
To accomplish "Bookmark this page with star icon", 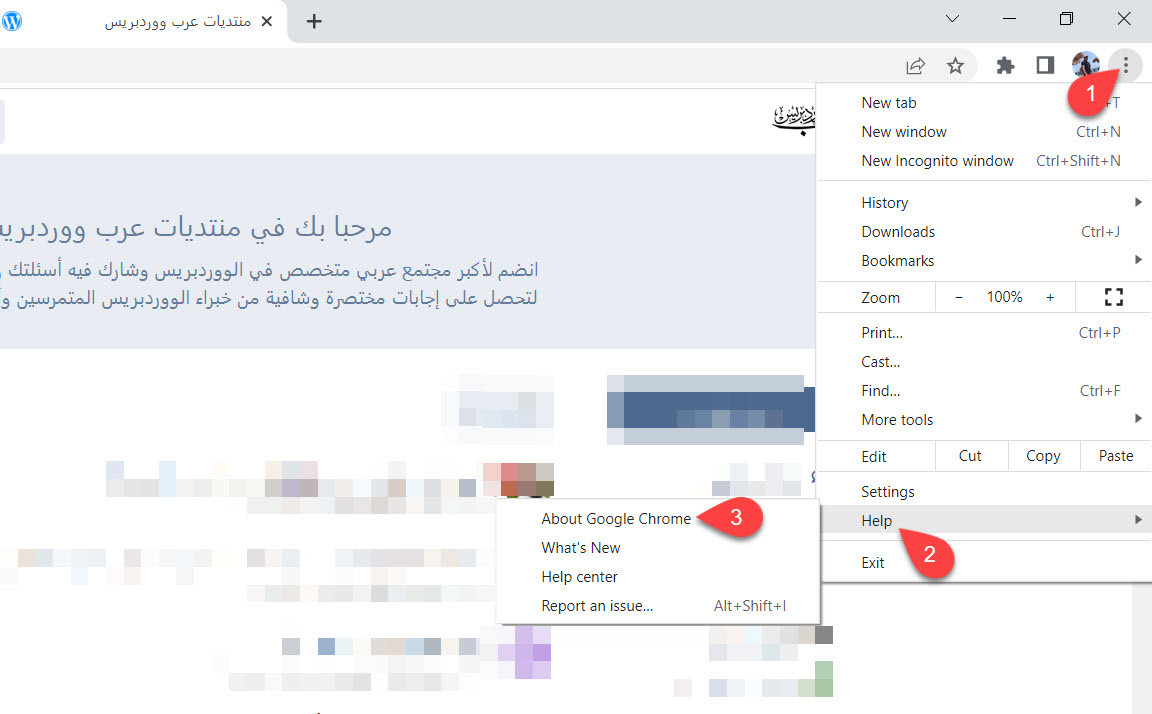I will [955, 66].
